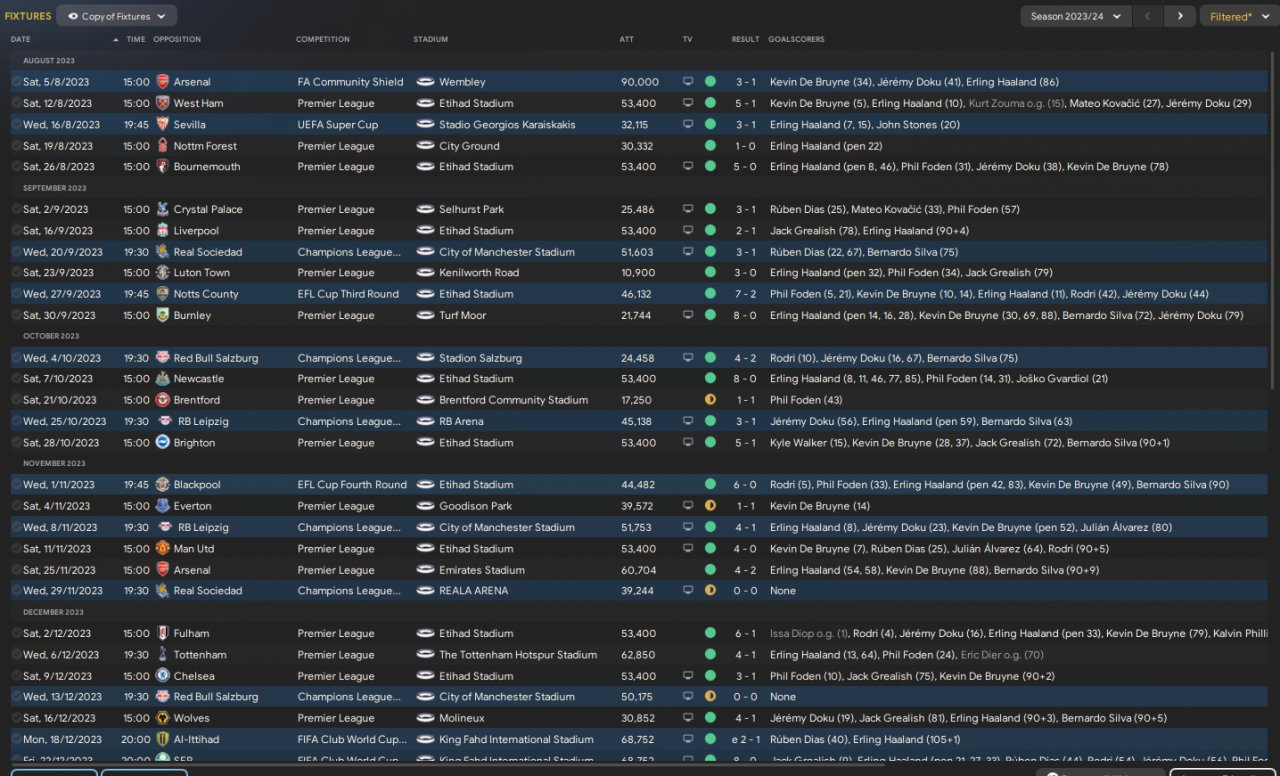Screen dimensions: 1280x776
Task: Sort by the Competition column header
Action: tap(323, 40)
